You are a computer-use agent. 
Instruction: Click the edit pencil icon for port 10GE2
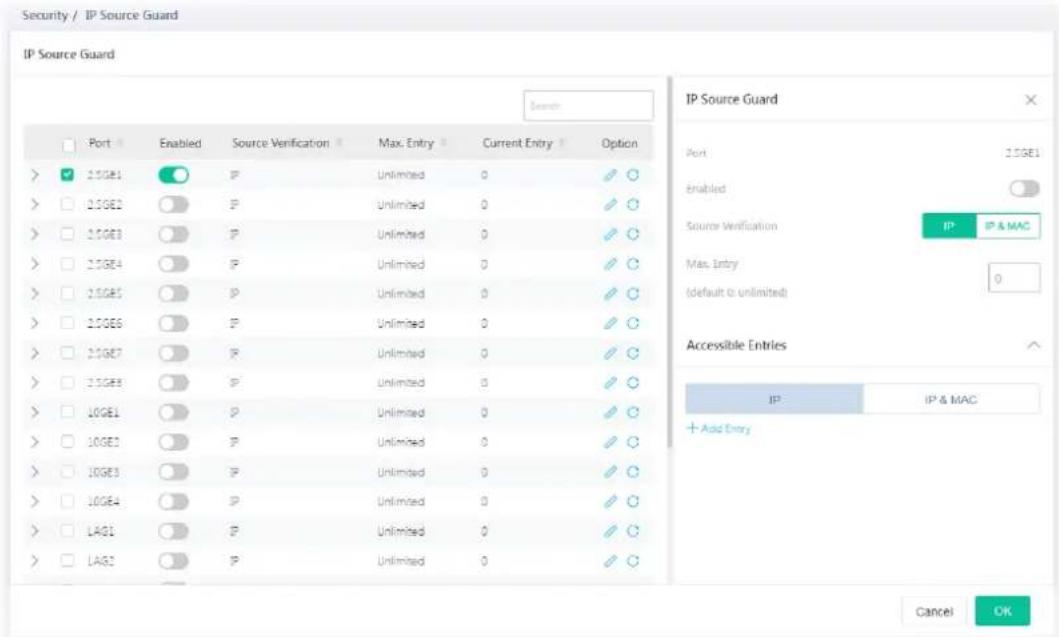click(x=611, y=442)
